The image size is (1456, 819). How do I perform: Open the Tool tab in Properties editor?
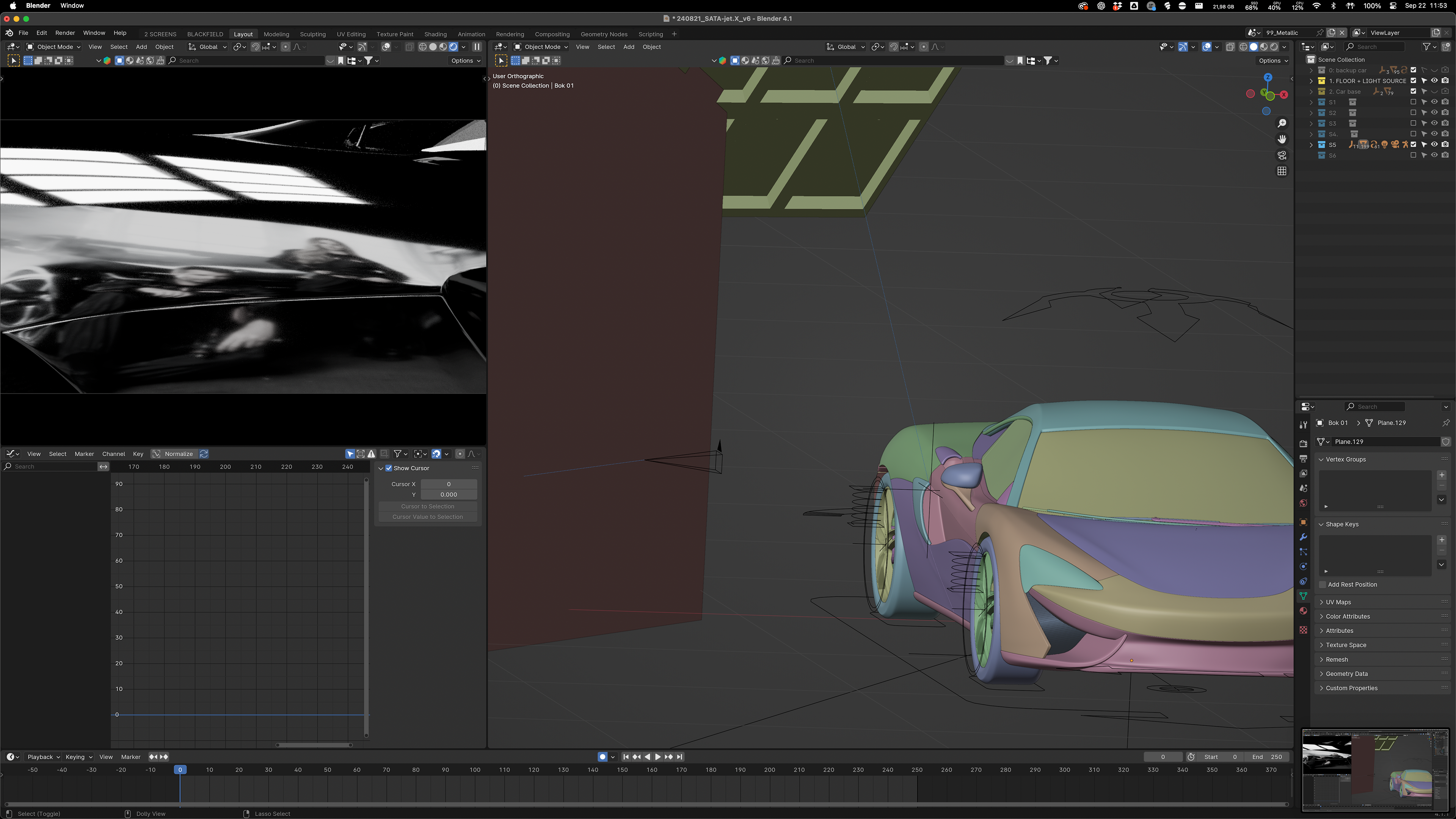pos(1304,424)
